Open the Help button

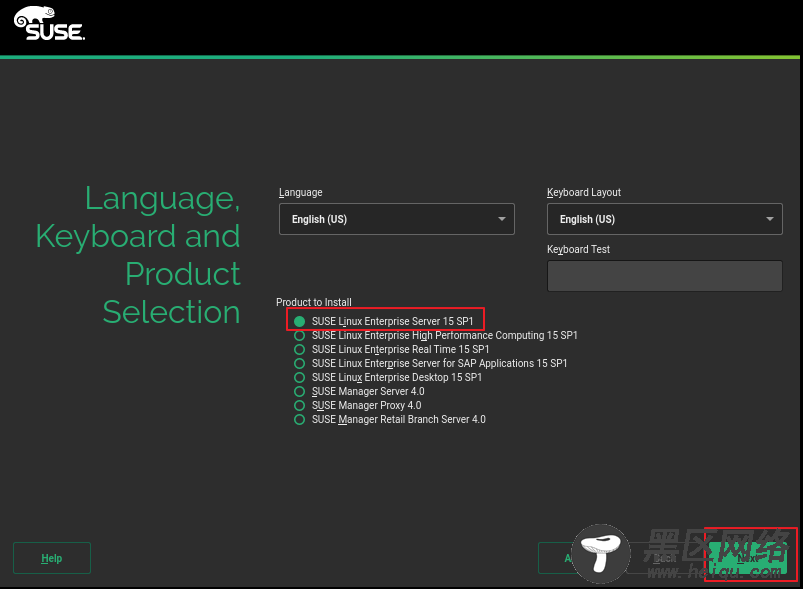pyautogui.click(x=52, y=558)
